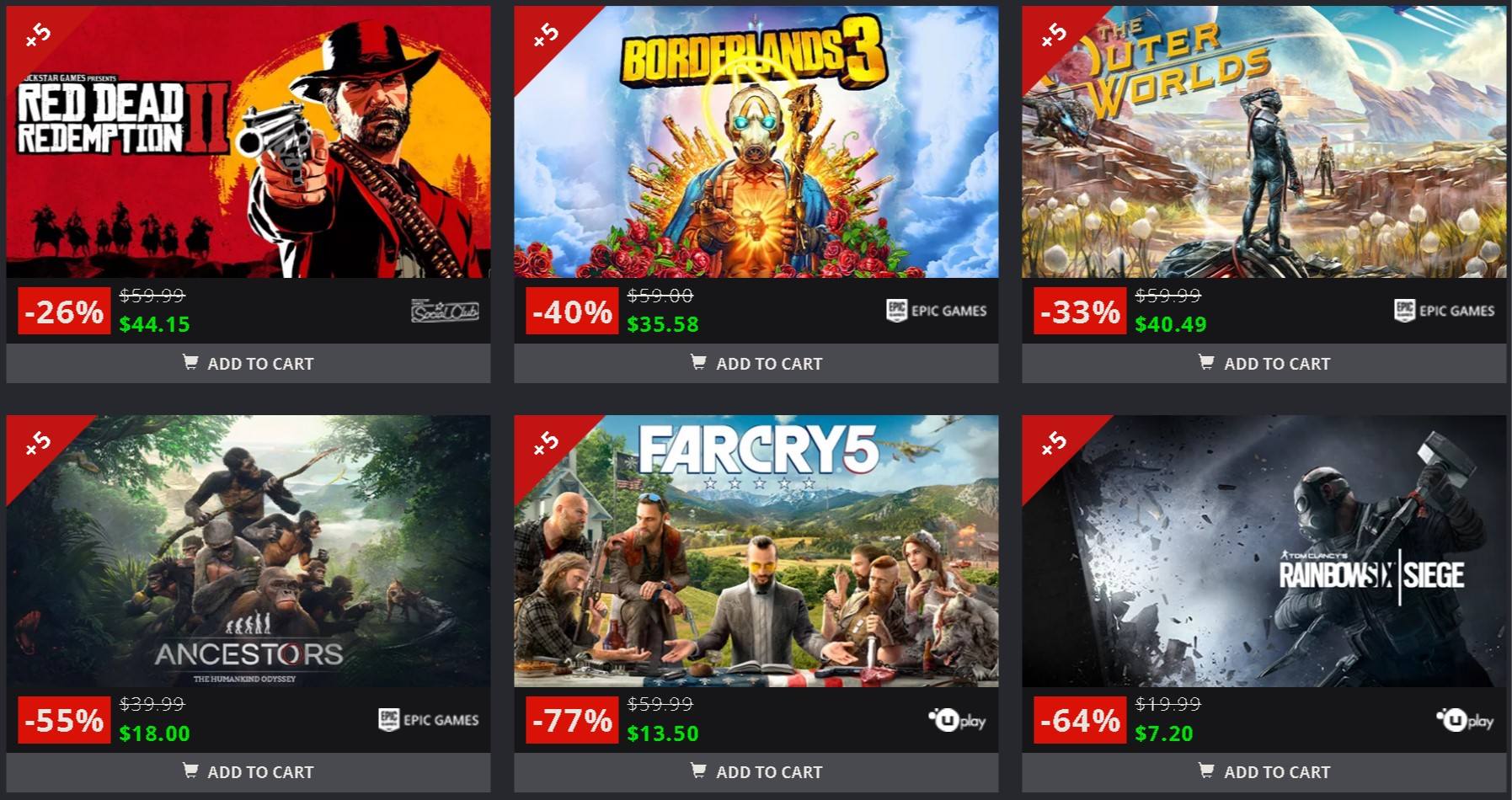This screenshot has height=800, width=1512.
Task: Click the +5 corner ribbon on Borderlands 3
Action: 544,35
